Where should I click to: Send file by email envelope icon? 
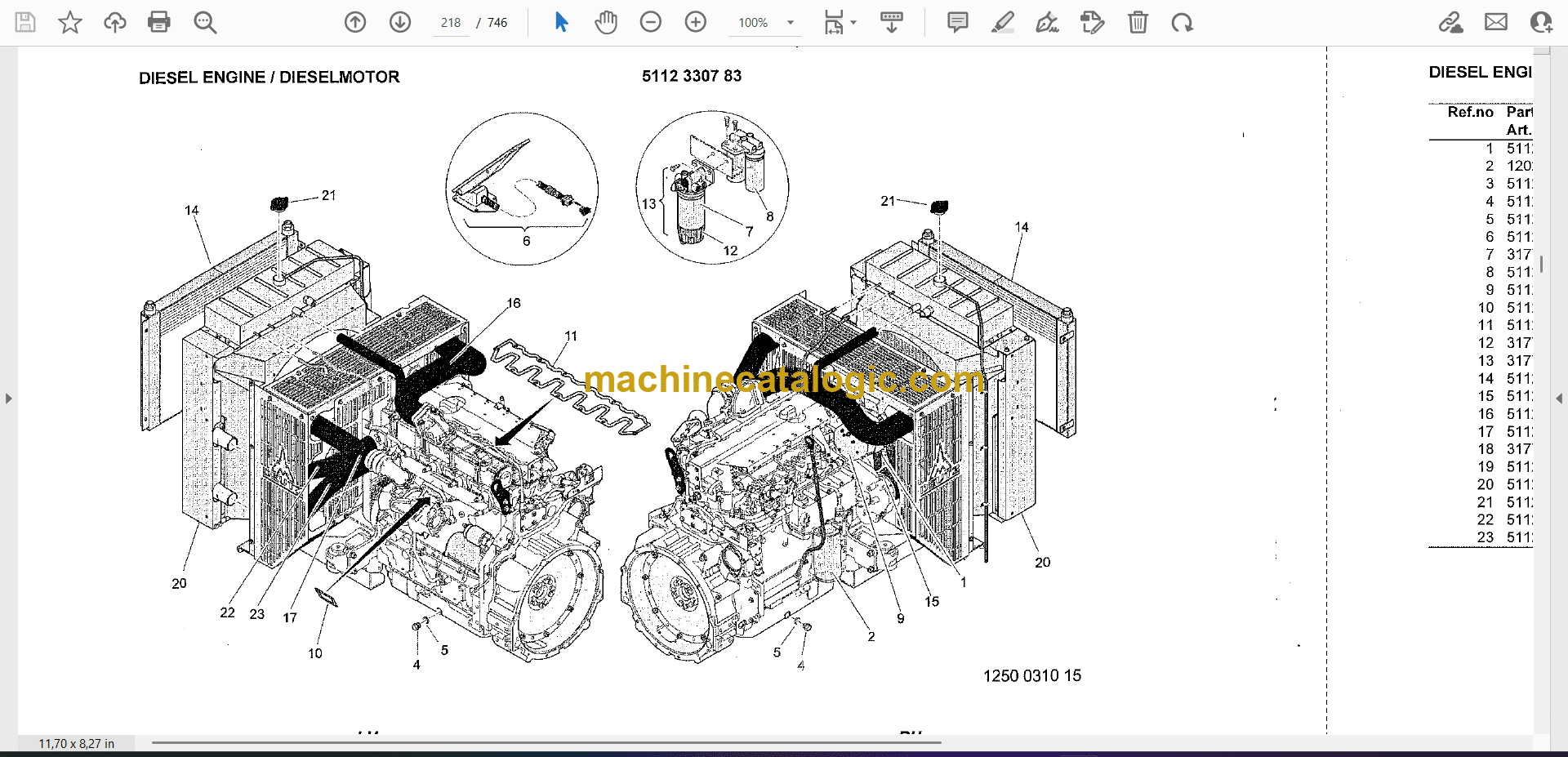pyautogui.click(x=1496, y=22)
